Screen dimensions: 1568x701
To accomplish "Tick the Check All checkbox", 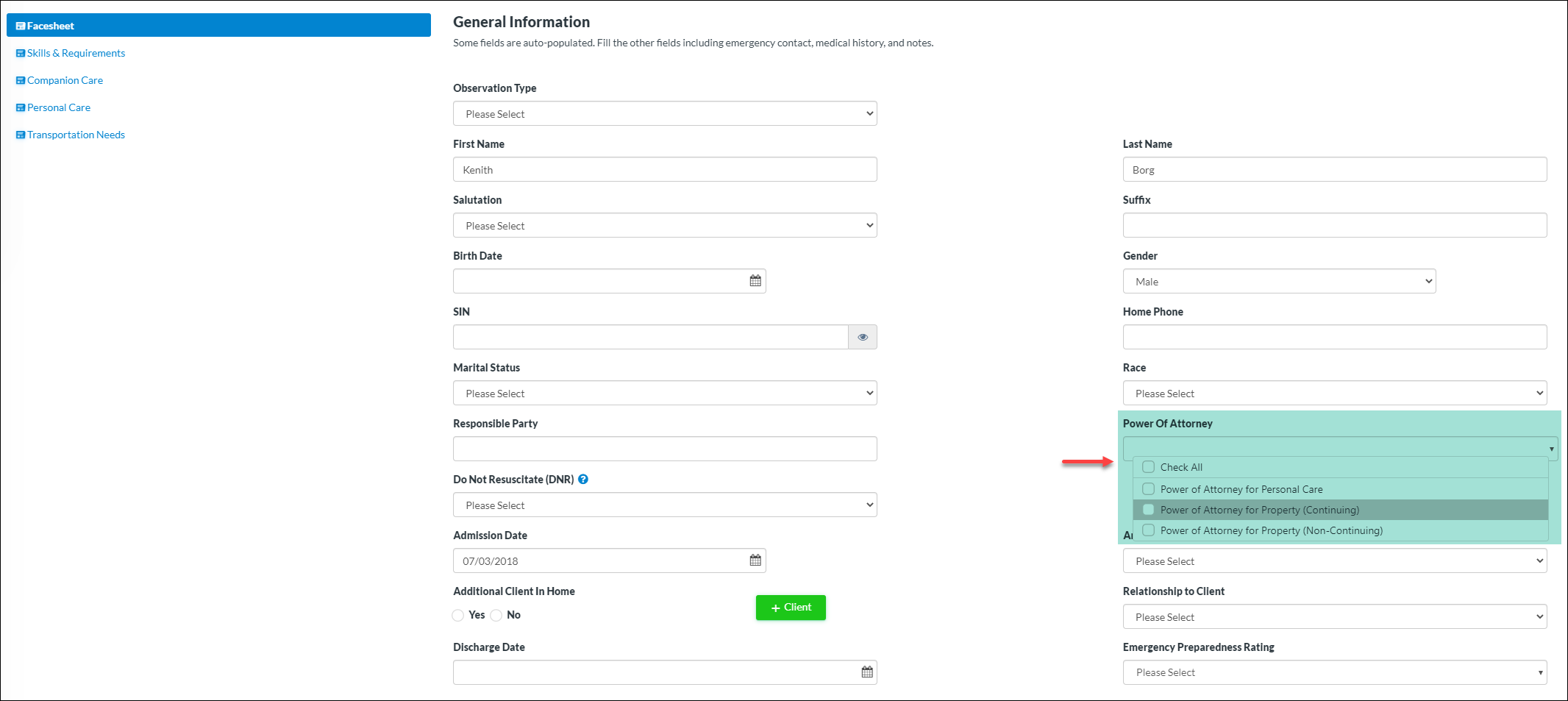I will [x=1148, y=467].
